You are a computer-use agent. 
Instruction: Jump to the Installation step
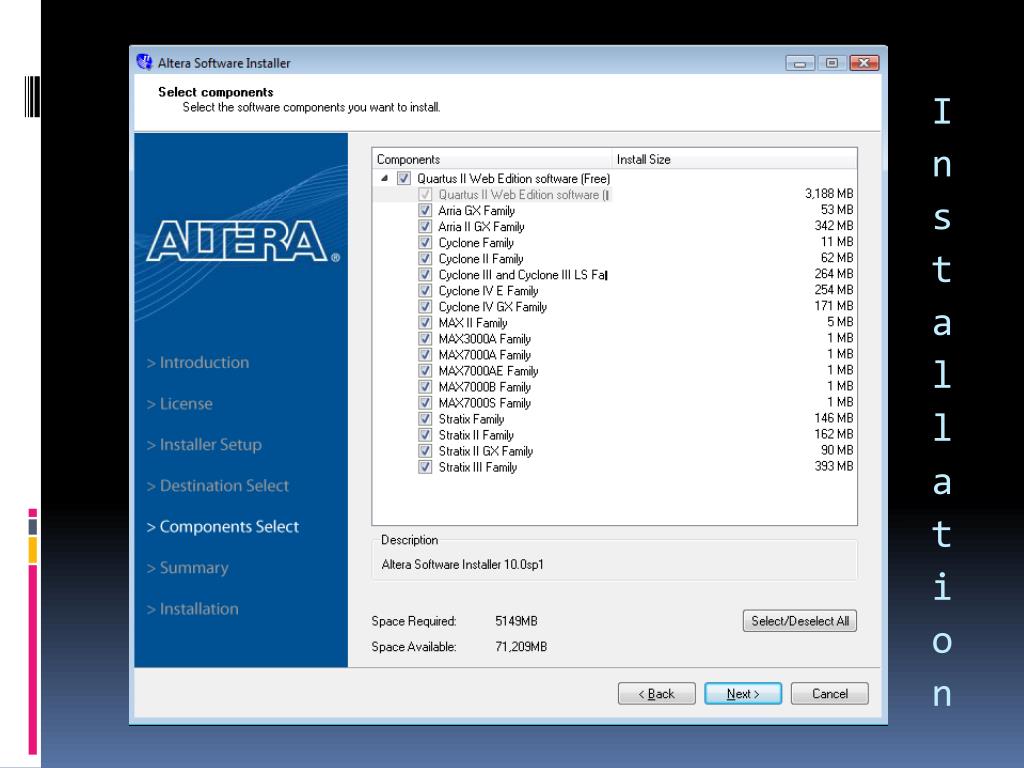click(193, 609)
